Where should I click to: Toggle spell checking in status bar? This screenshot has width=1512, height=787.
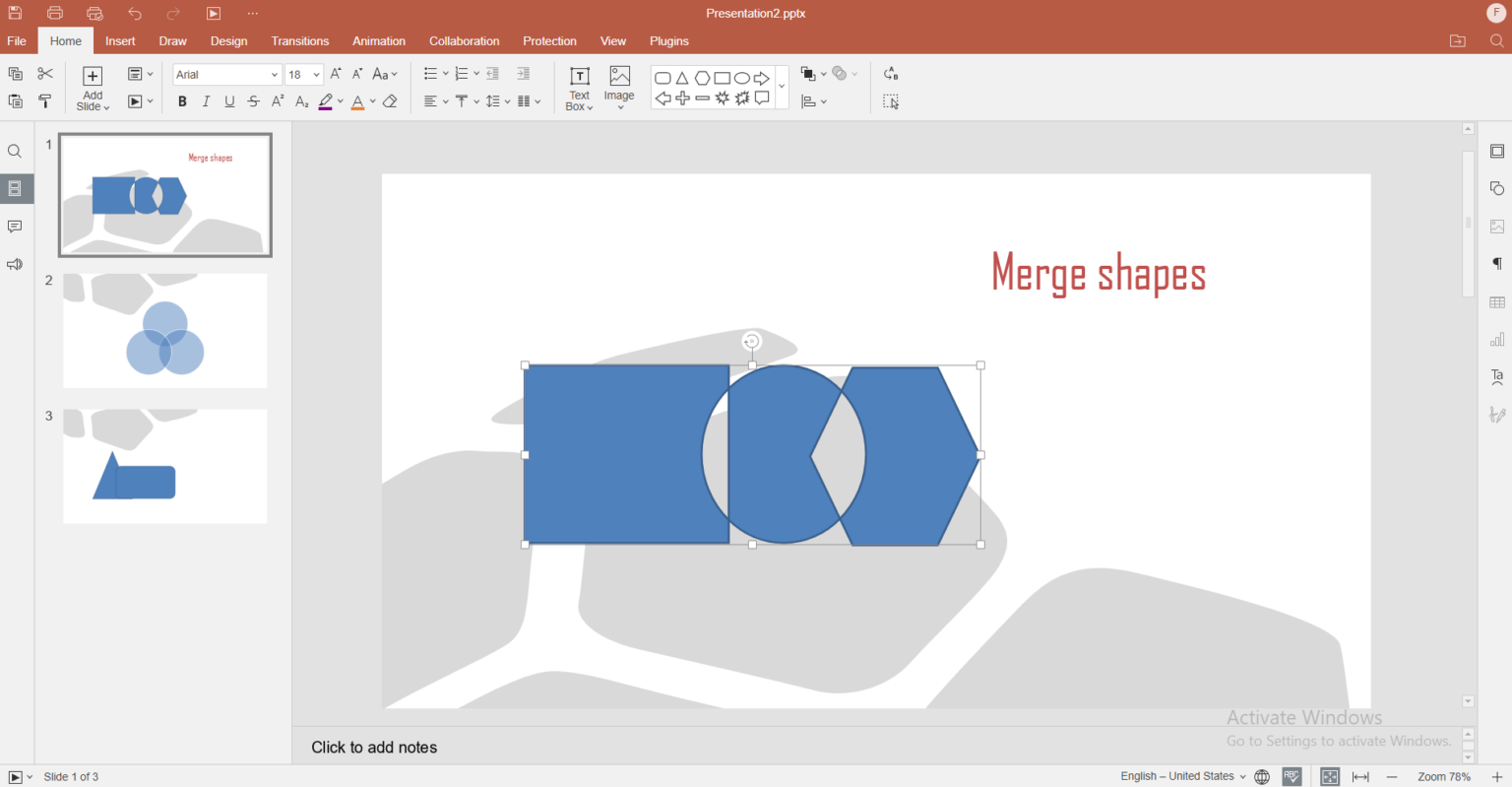1292,776
